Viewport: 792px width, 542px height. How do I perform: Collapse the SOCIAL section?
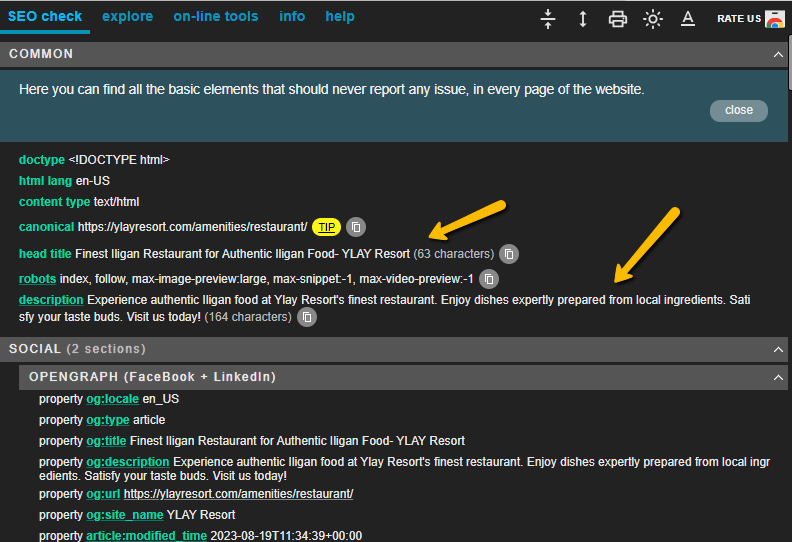778,350
